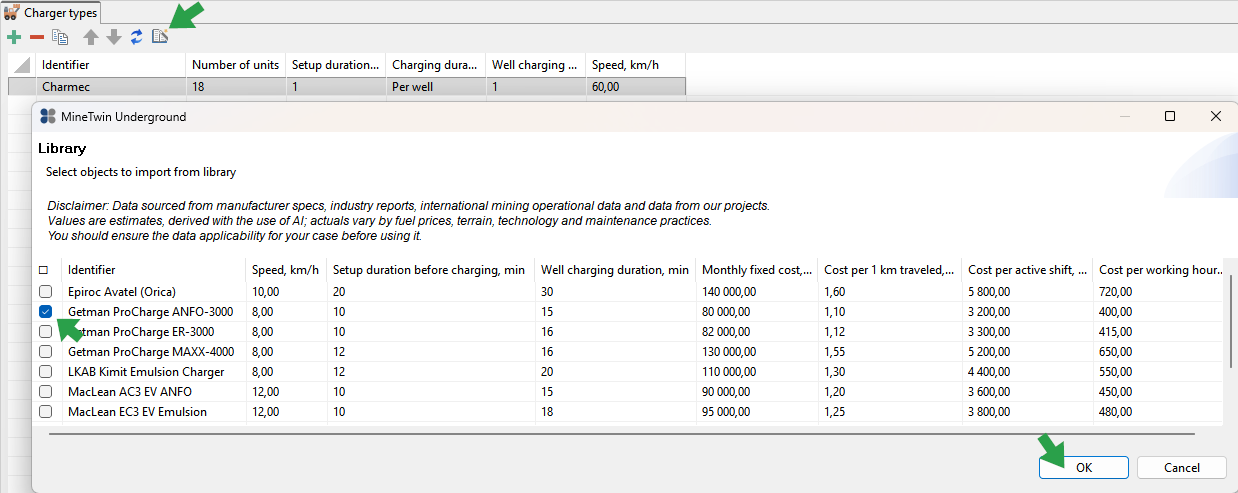Maximize the MineTwin Underground dialog
The image size is (1238, 493).
click(x=1170, y=116)
